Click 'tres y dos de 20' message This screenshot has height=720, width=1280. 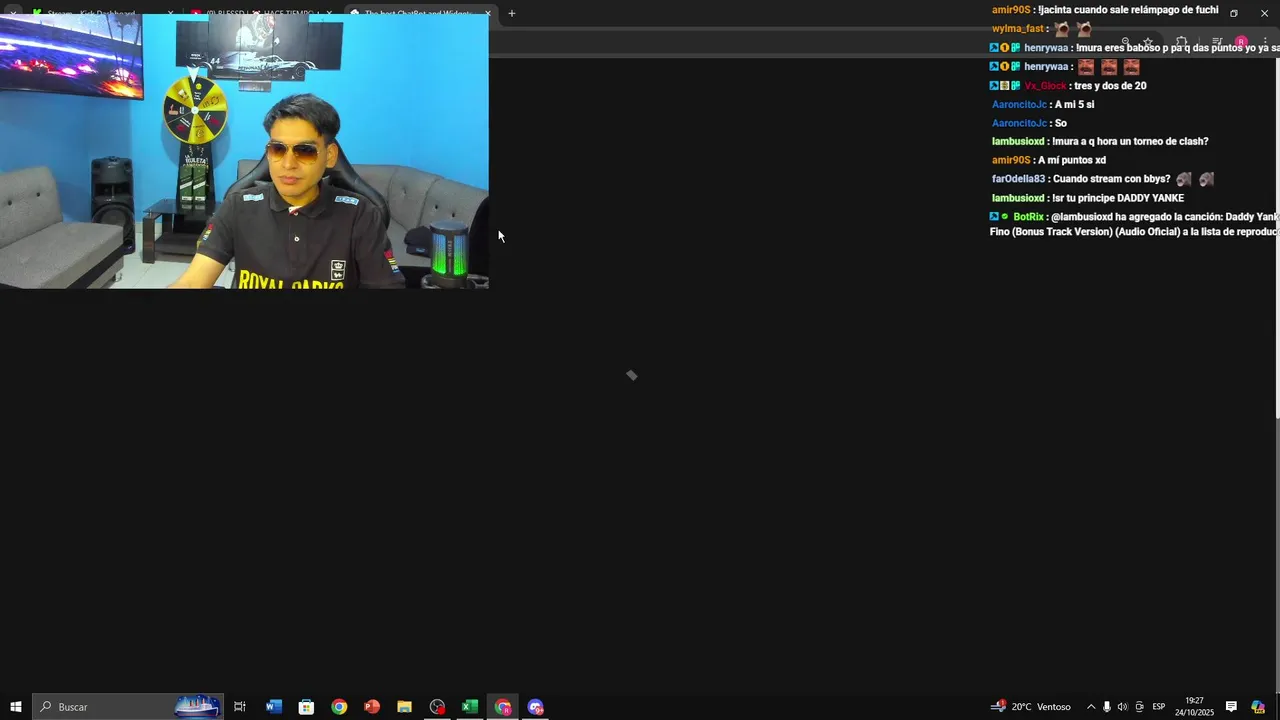[1110, 86]
